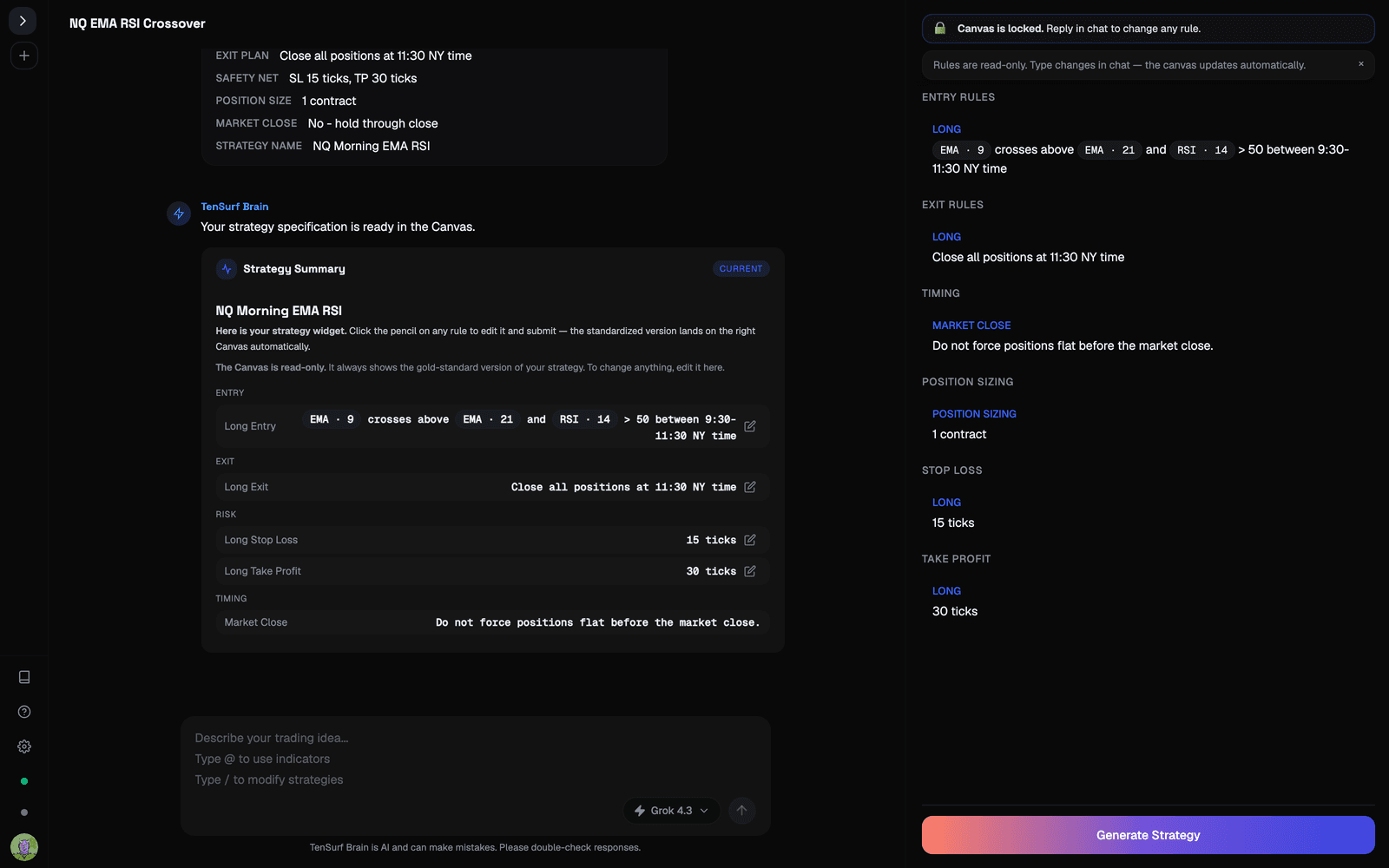The image size is (1389, 868).
Task: Click POSITION SIZING blue label in canvas
Action: [x=974, y=414]
